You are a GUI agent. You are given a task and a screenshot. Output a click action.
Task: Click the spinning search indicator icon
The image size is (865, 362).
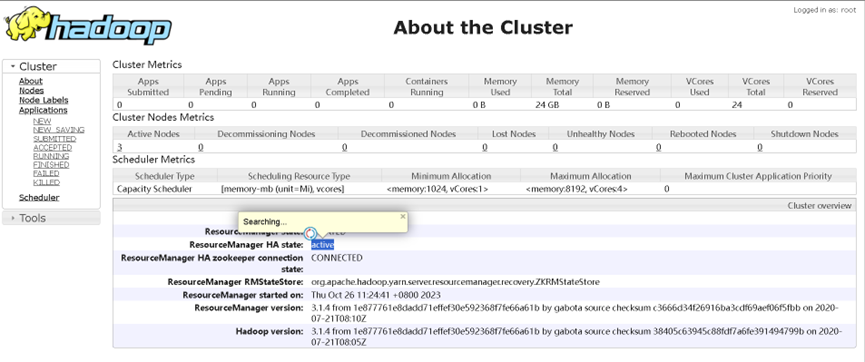pos(311,233)
